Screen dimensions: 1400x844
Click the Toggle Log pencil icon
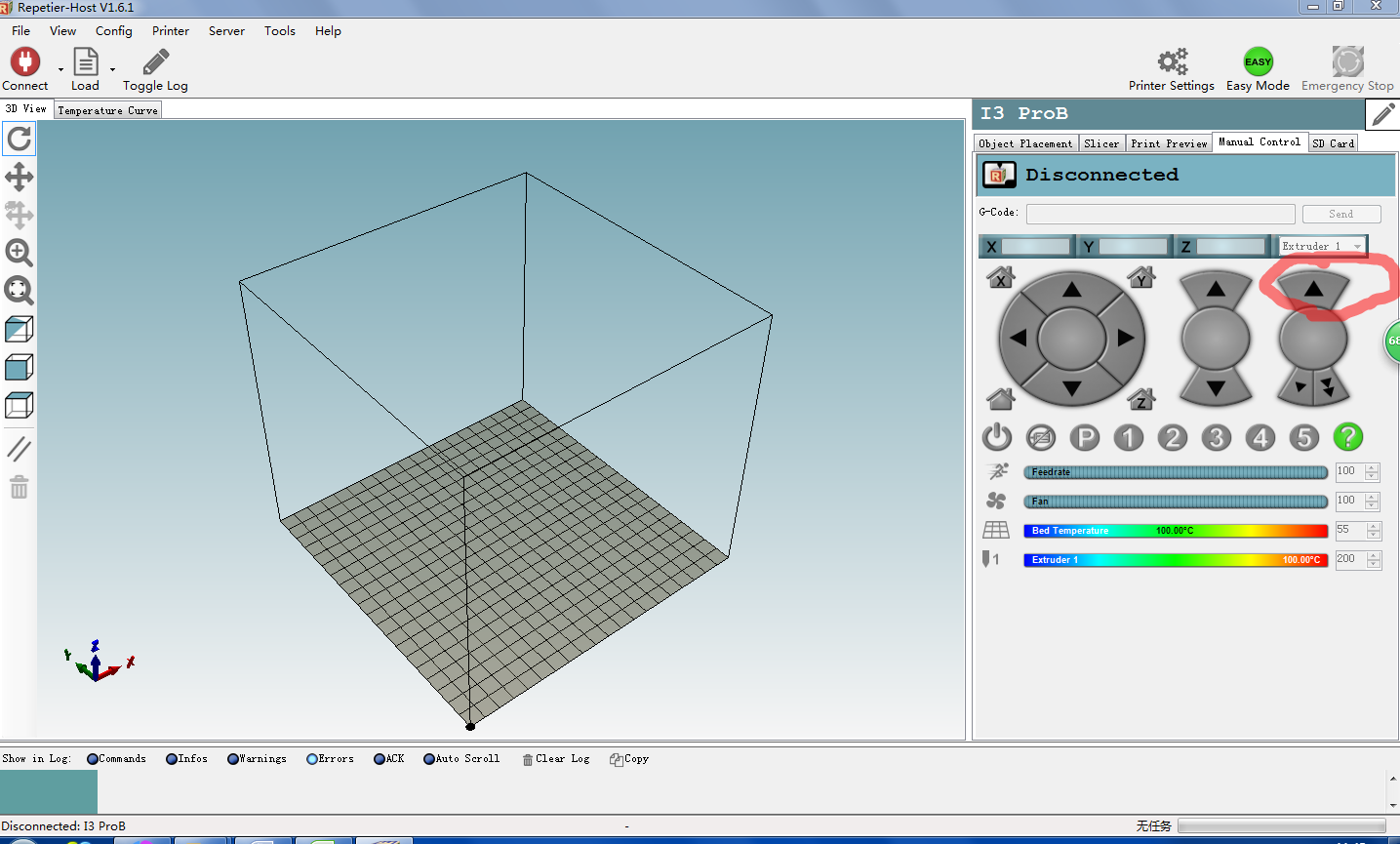(x=156, y=62)
